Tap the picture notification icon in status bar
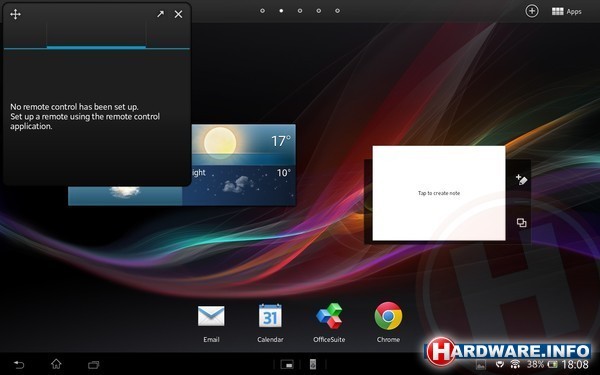Screen dimensions: 600x375 click(481, 364)
